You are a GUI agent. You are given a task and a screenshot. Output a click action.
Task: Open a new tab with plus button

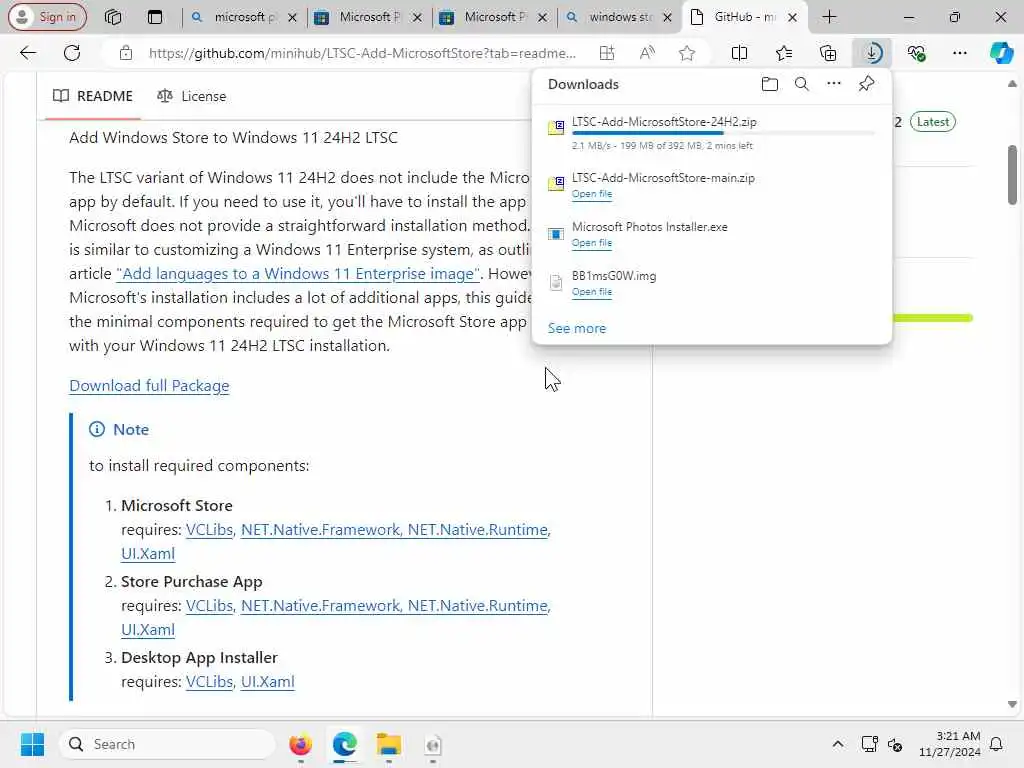[829, 17]
